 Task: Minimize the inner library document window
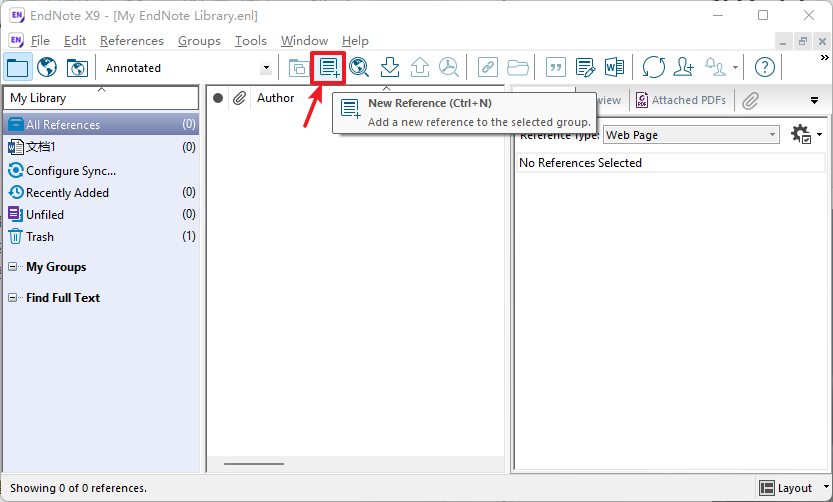pos(783,41)
